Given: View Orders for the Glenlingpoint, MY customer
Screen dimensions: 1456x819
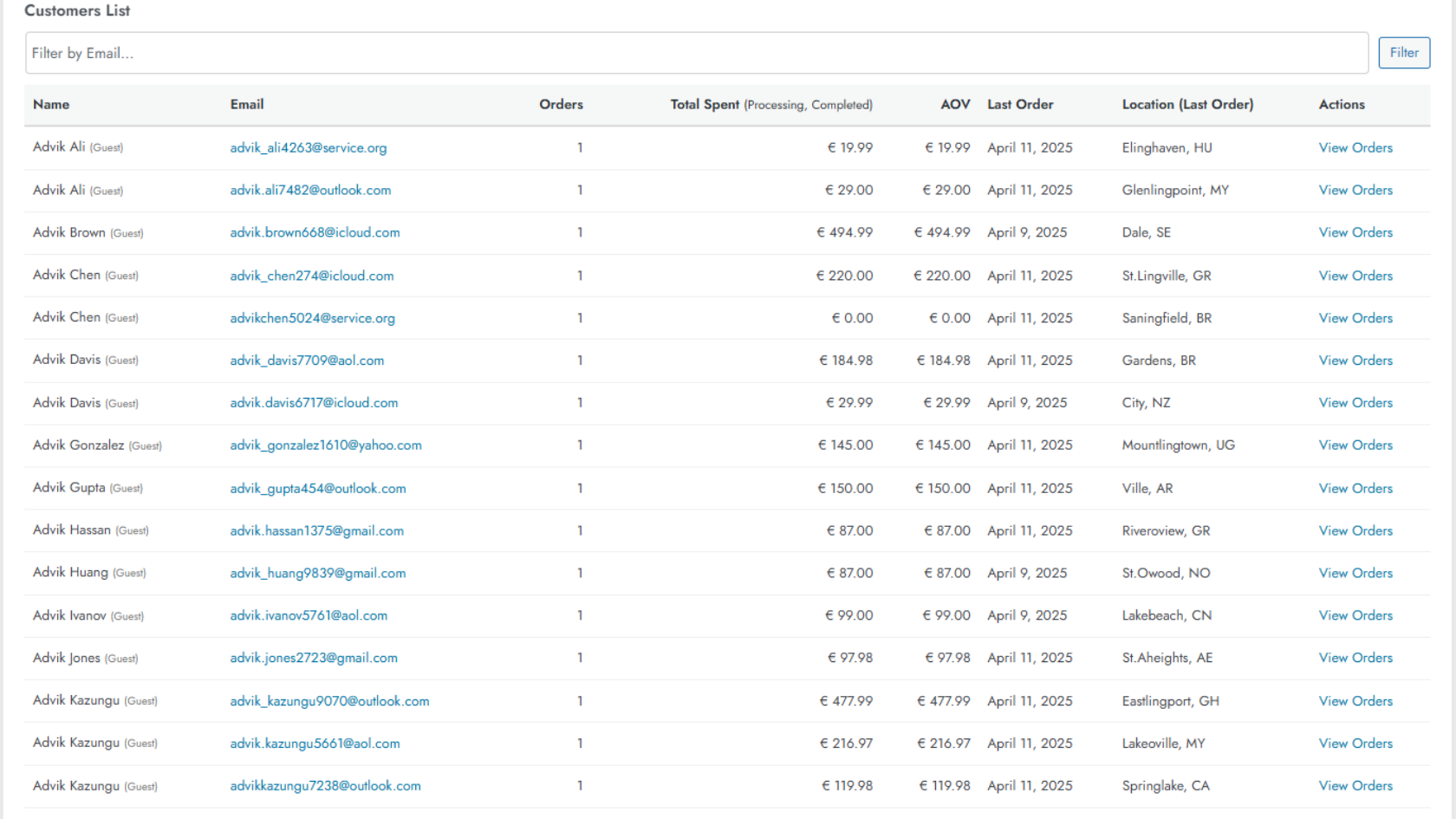Looking at the screenshot, I should click(1355, 191).
